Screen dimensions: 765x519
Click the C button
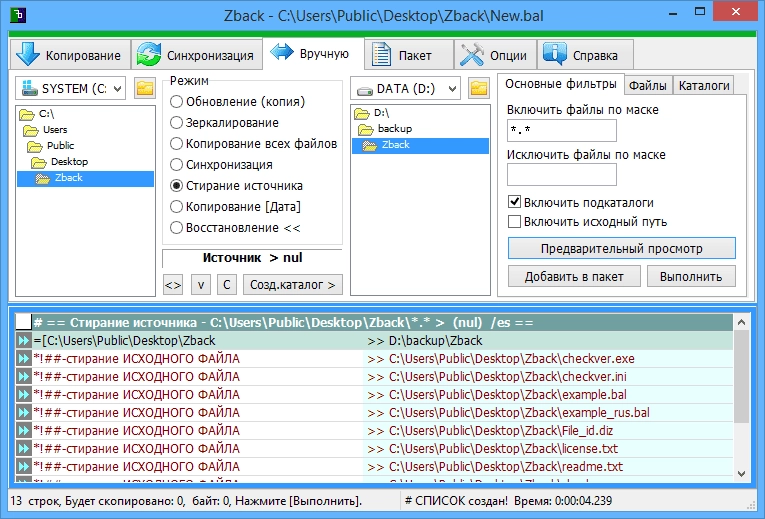point(227,284)
